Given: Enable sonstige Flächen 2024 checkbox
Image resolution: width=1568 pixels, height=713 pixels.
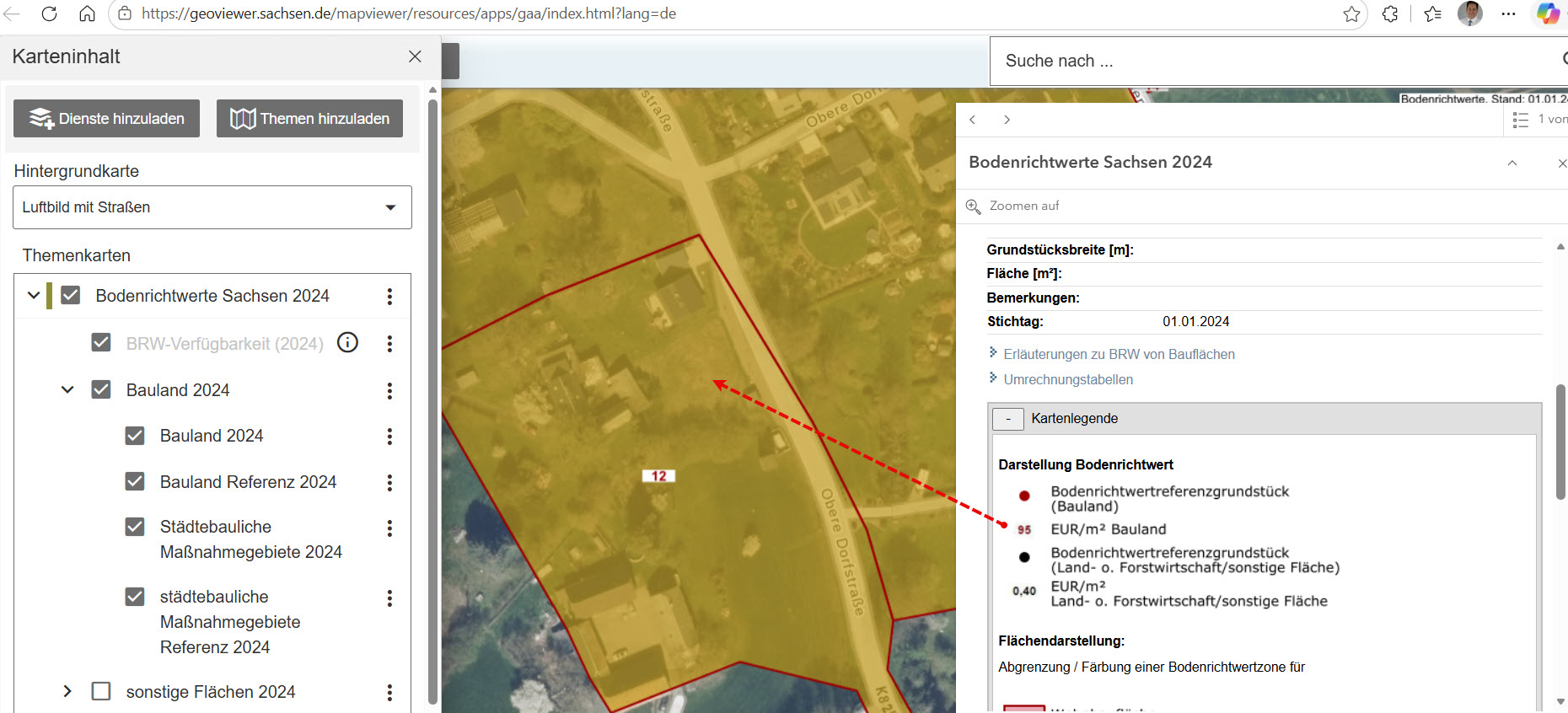Looking at the screenshot, I should pyautogui.click(x=101, y=691).
